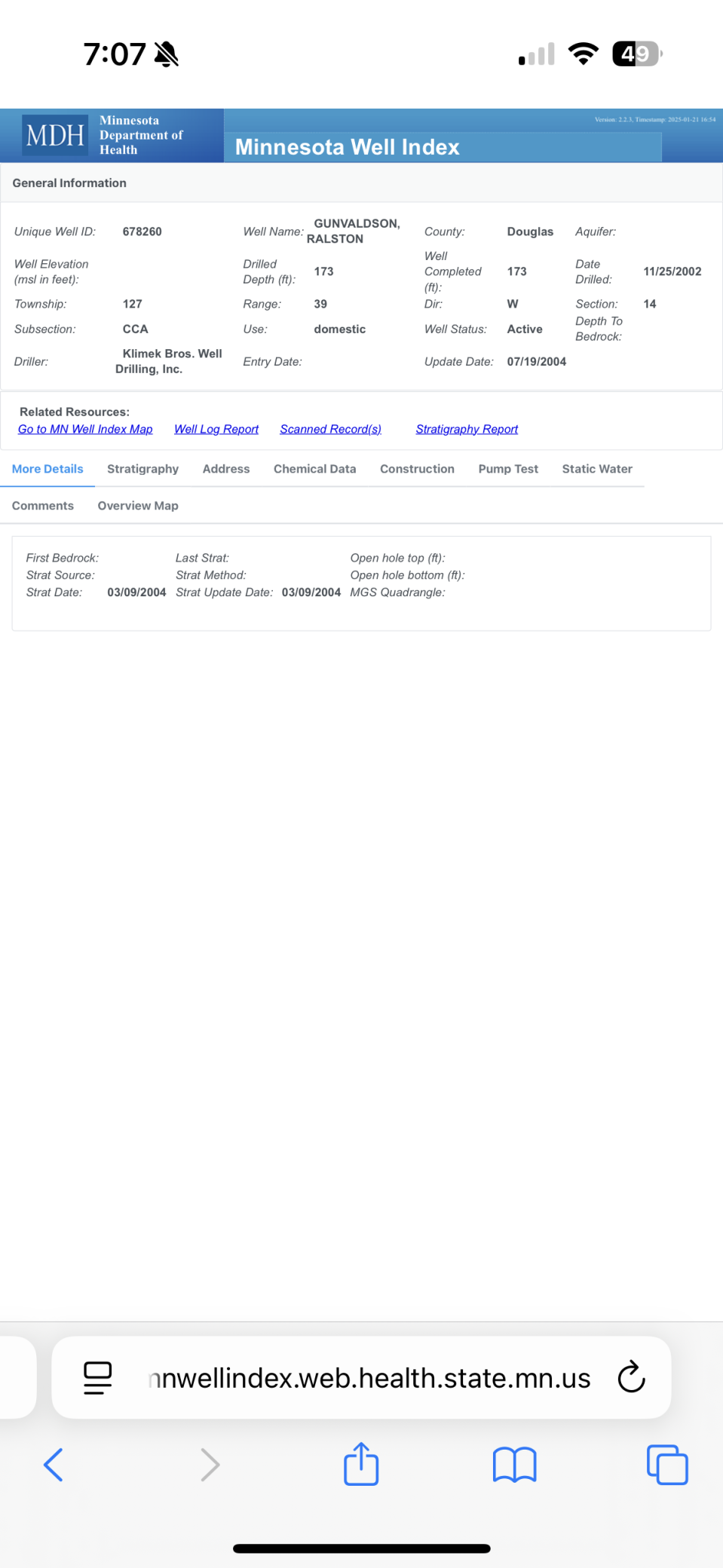Open the Pump Test tab
This screenshot has height=1568, width=723.
508,469
